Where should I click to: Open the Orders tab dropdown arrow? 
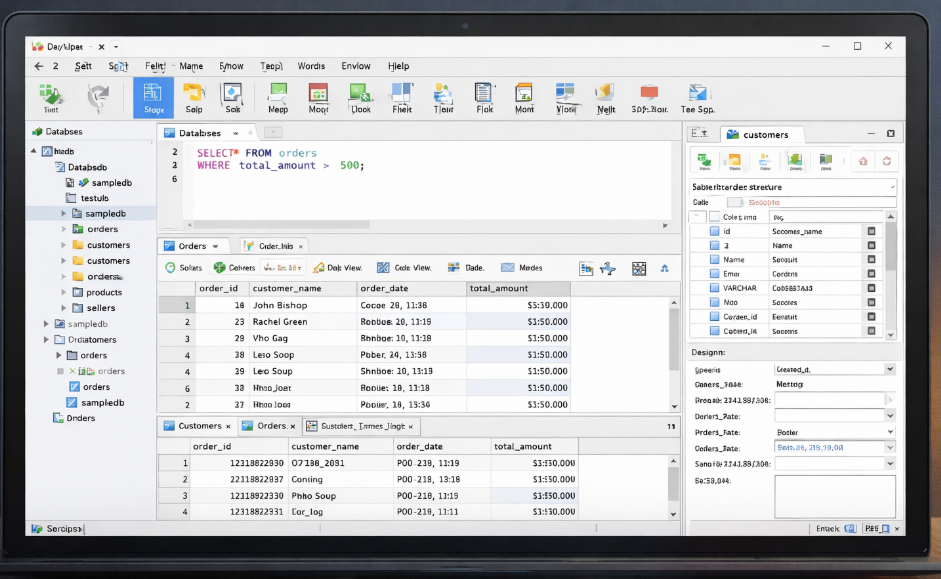click(x=215, y=246)
